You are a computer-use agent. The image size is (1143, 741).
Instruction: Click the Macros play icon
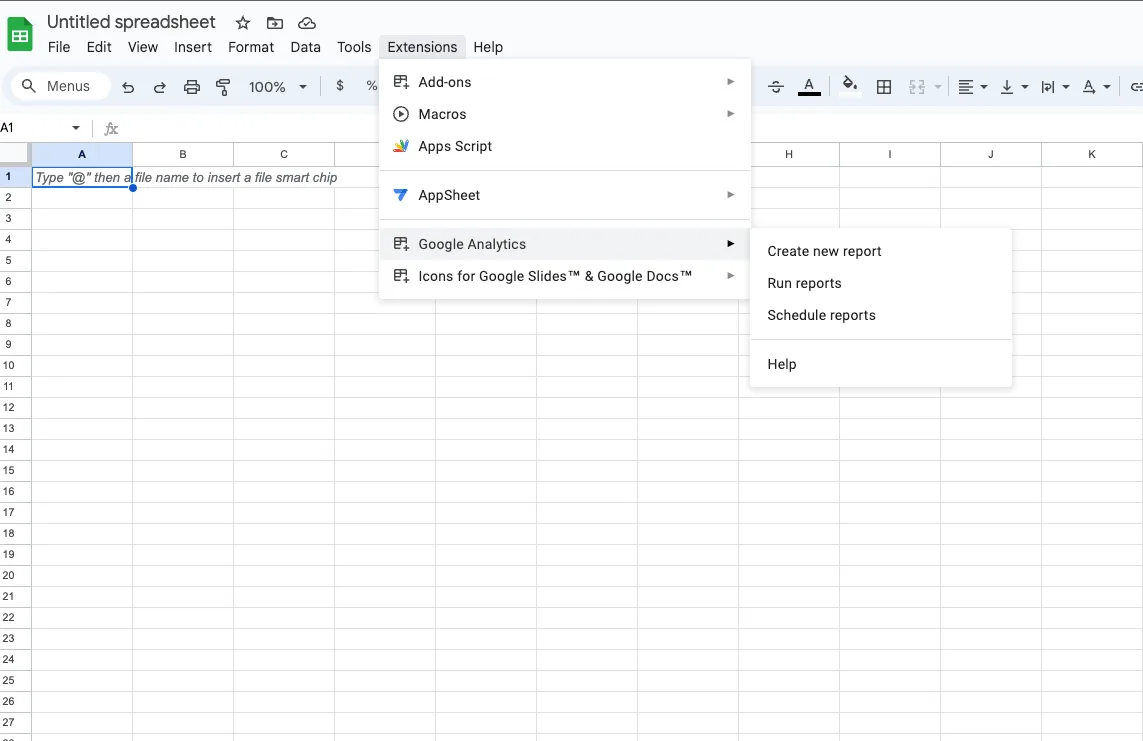pos(401,114)
